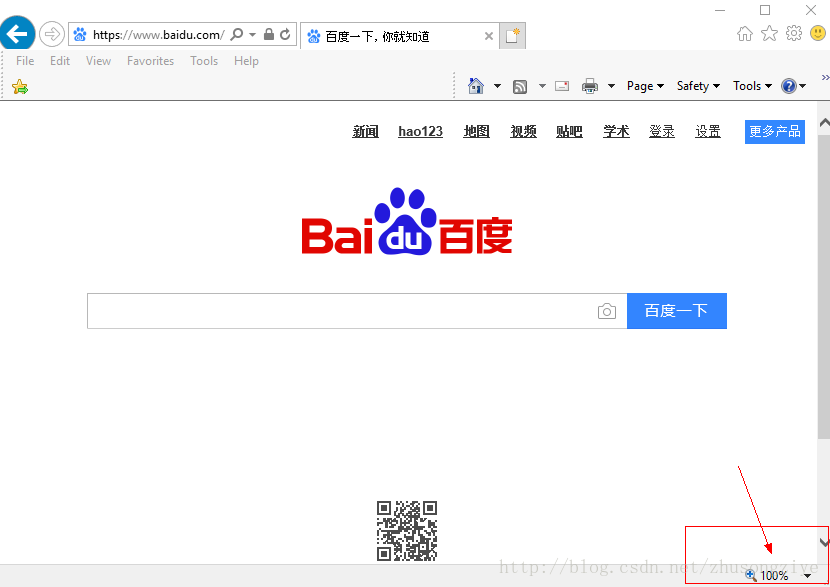This screenshot has width=830, height=587.
Task: Open the Tools menu in menu bar
Action: pyautogui.click(x=204, y=61)
